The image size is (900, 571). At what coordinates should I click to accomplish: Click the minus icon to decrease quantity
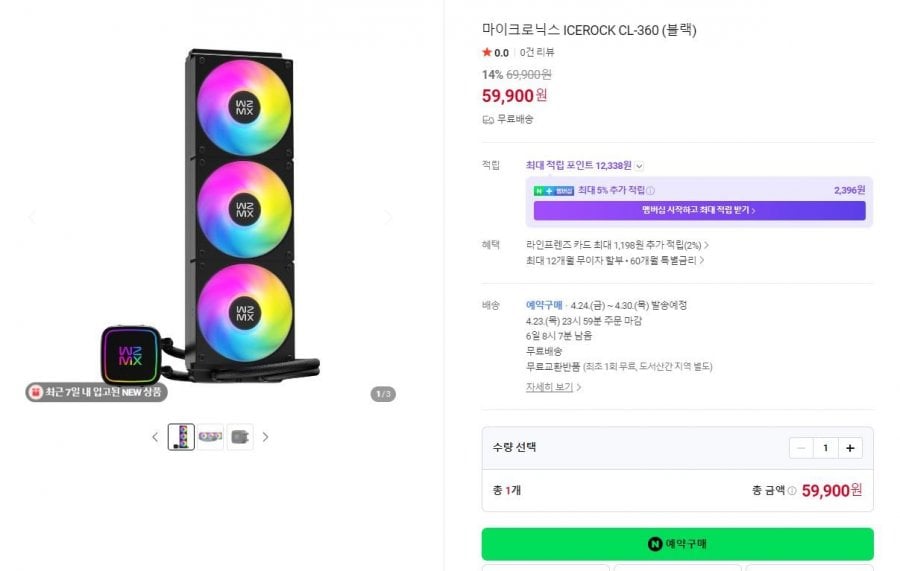801,448
